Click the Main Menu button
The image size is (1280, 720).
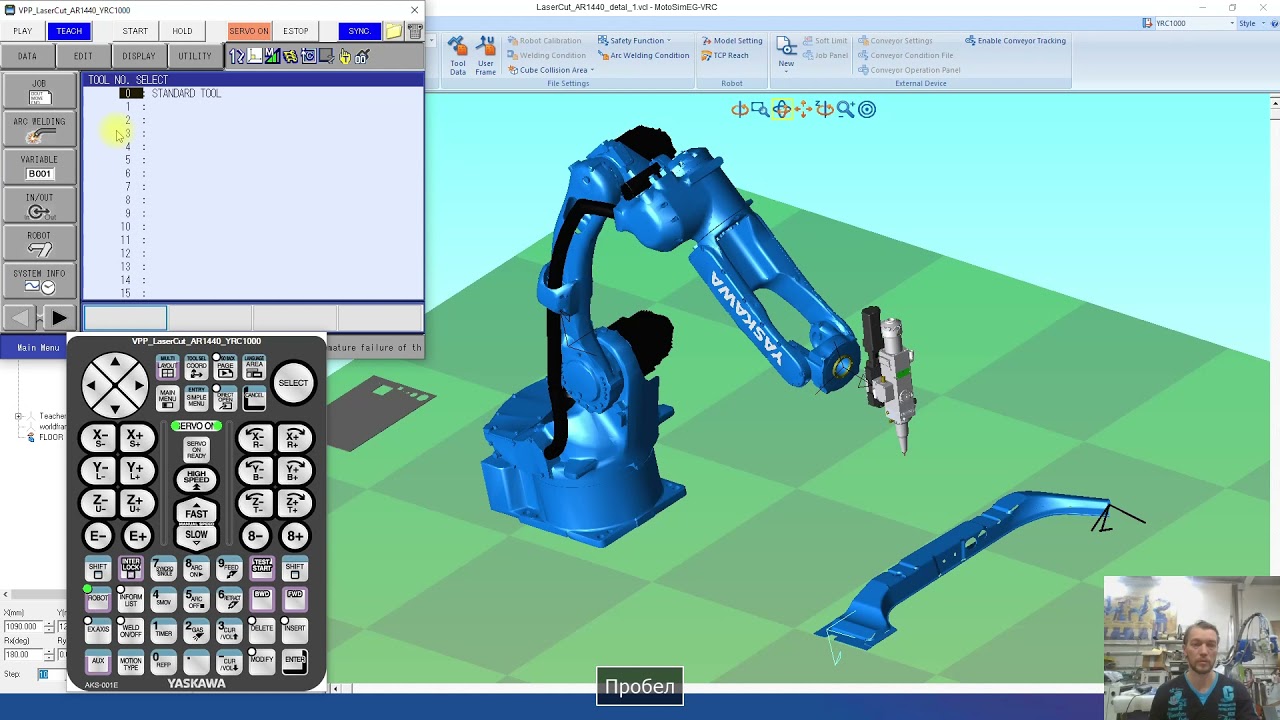[38, 348]
